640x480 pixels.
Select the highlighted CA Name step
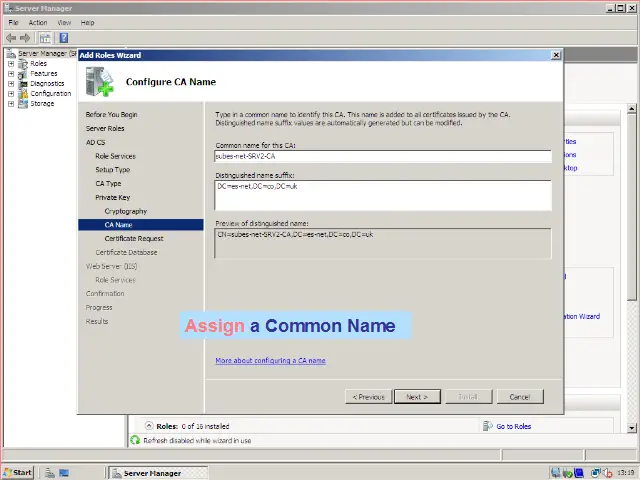click(141, 225)
